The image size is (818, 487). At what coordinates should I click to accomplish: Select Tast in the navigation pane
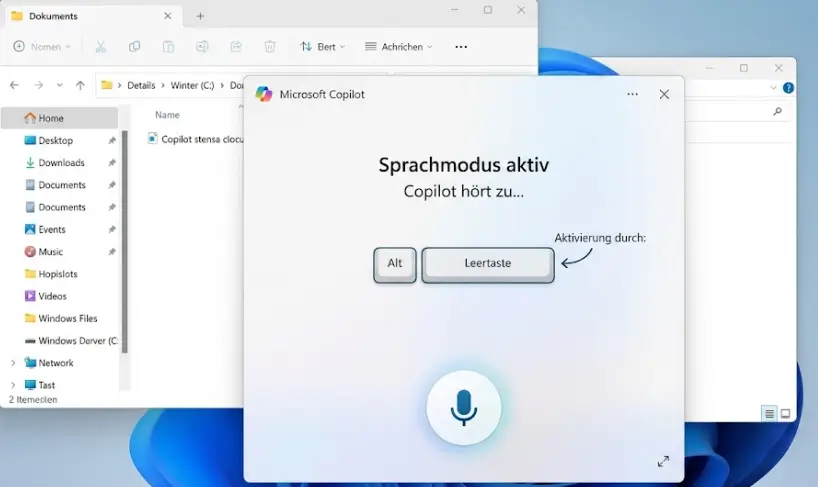[46, 385]
